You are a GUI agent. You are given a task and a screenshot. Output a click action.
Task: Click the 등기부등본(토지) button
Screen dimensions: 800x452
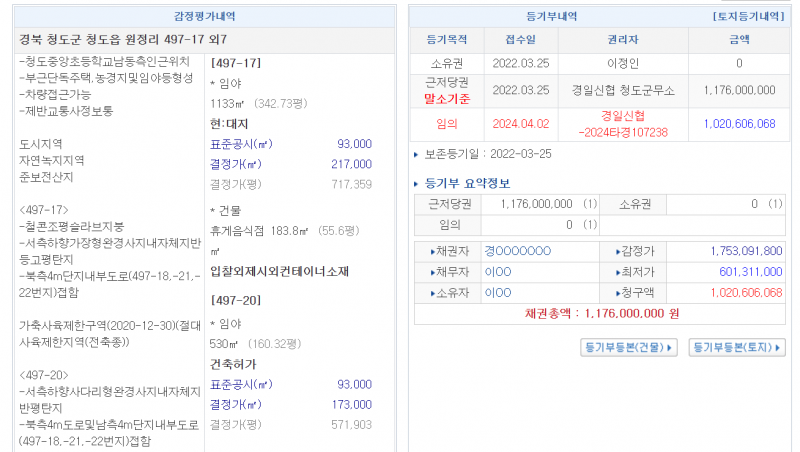[x=736, y=347]
